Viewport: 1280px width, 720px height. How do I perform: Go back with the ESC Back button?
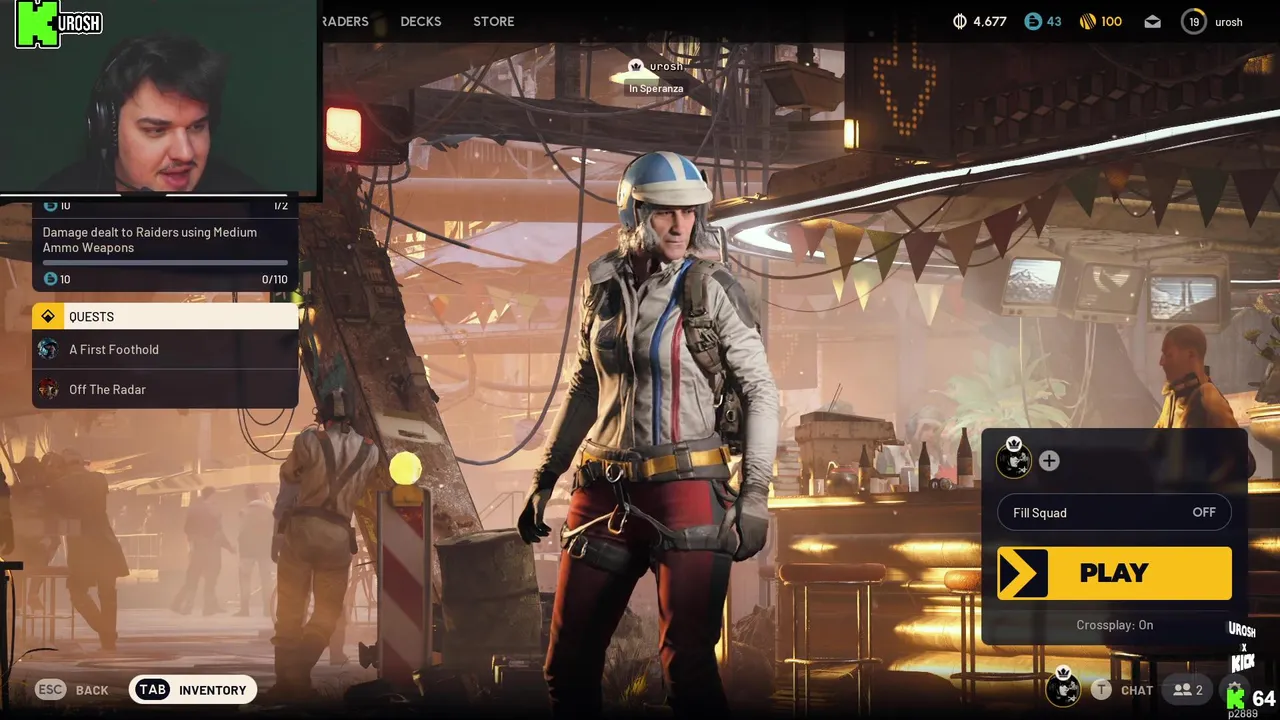[x=72, y=690]
